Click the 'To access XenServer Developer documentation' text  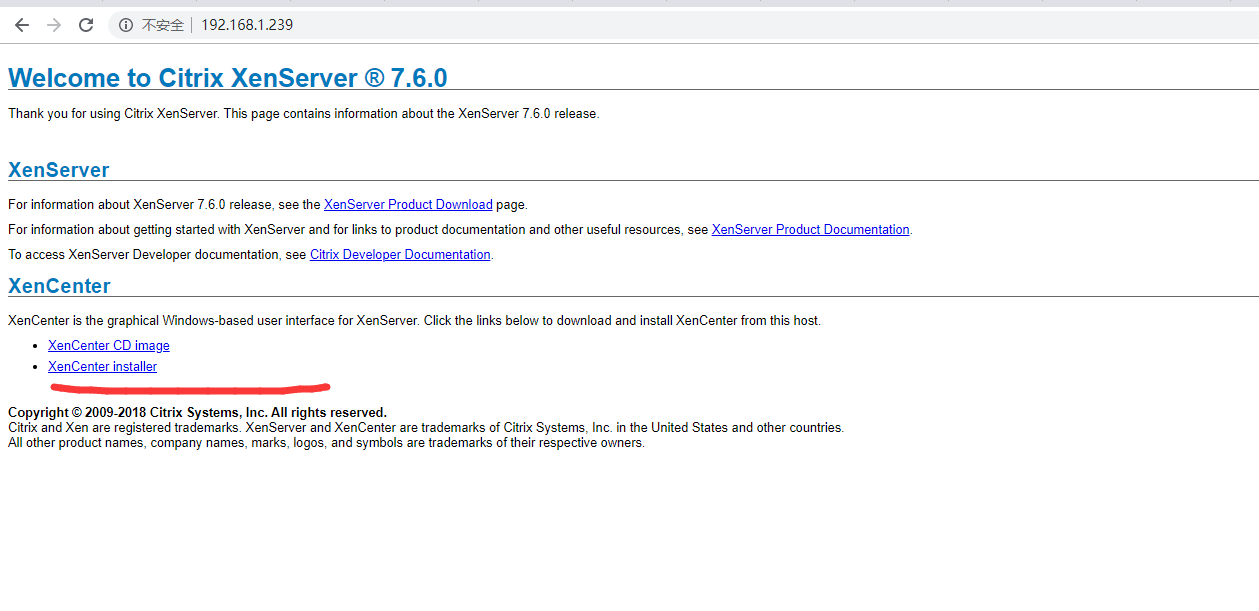pyautogui.click(x=157, y=255)
